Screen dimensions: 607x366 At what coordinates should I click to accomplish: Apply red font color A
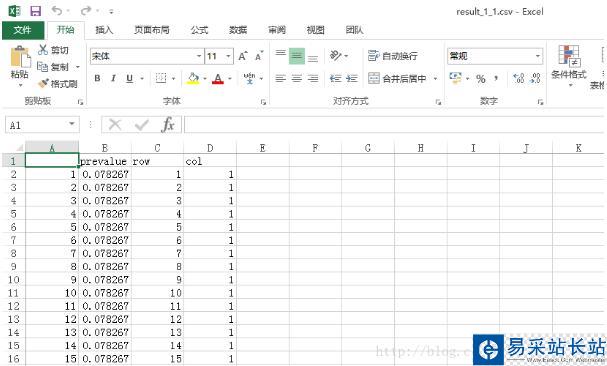click(218, 79)
